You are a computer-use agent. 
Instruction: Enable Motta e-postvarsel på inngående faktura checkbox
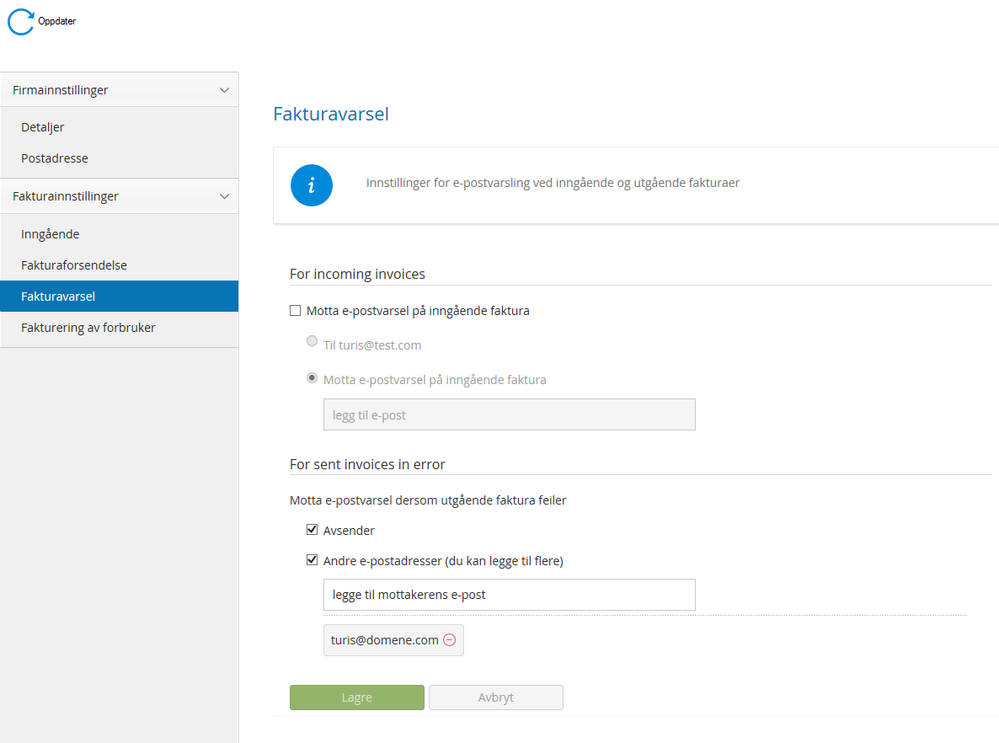(295, 311)
